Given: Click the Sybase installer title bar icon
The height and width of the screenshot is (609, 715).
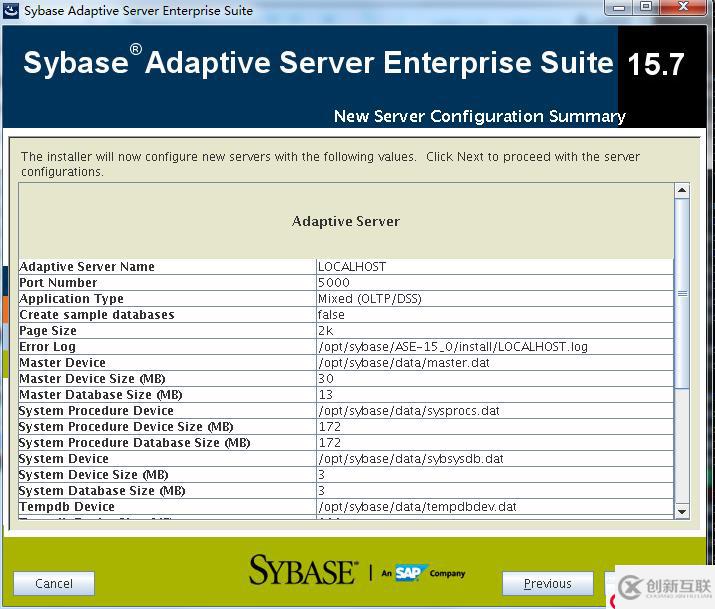Looking at the screenshot, I should tap(11, 10).
